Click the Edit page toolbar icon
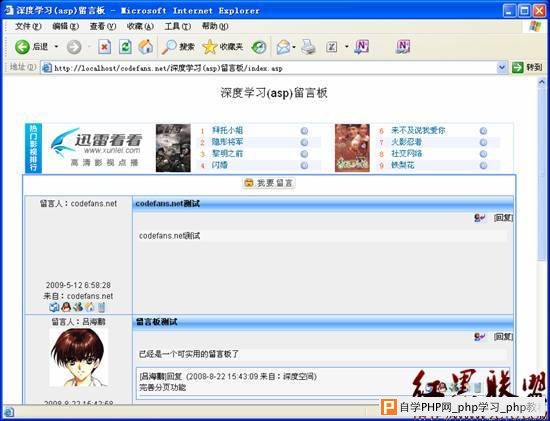The image size is (550, 421). [x=331, y=47]
